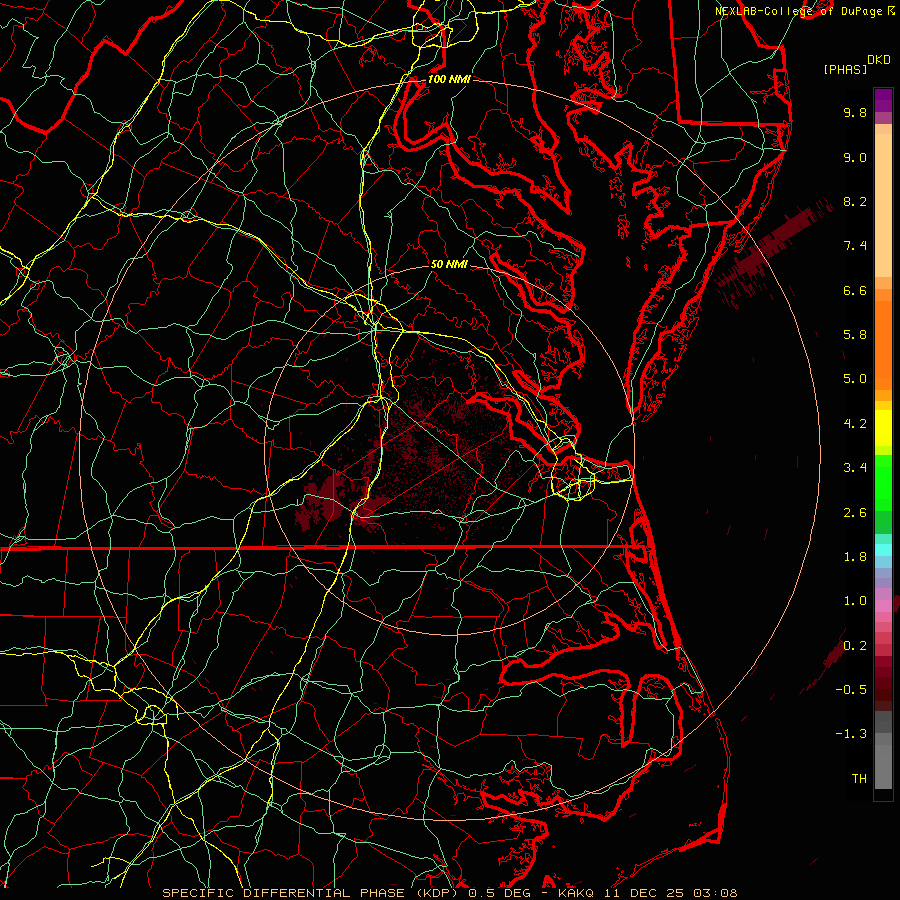Click the DKD label above the legend

click(879, 60)
